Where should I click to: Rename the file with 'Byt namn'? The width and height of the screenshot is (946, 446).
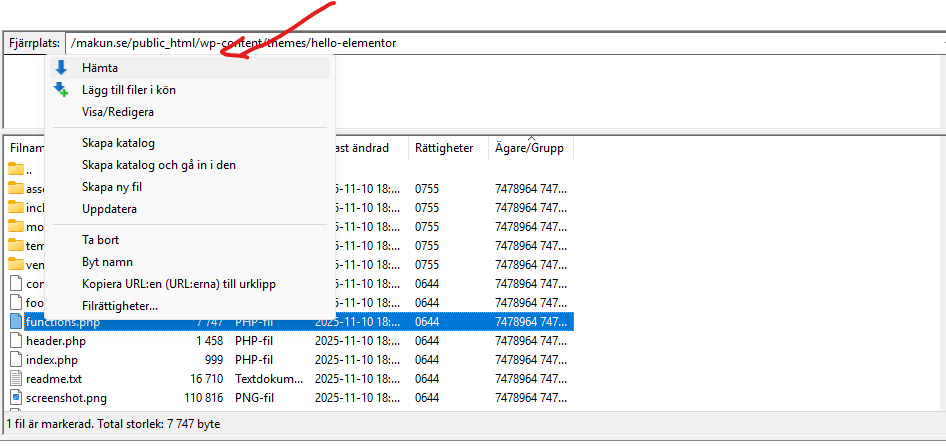[106, 262]
